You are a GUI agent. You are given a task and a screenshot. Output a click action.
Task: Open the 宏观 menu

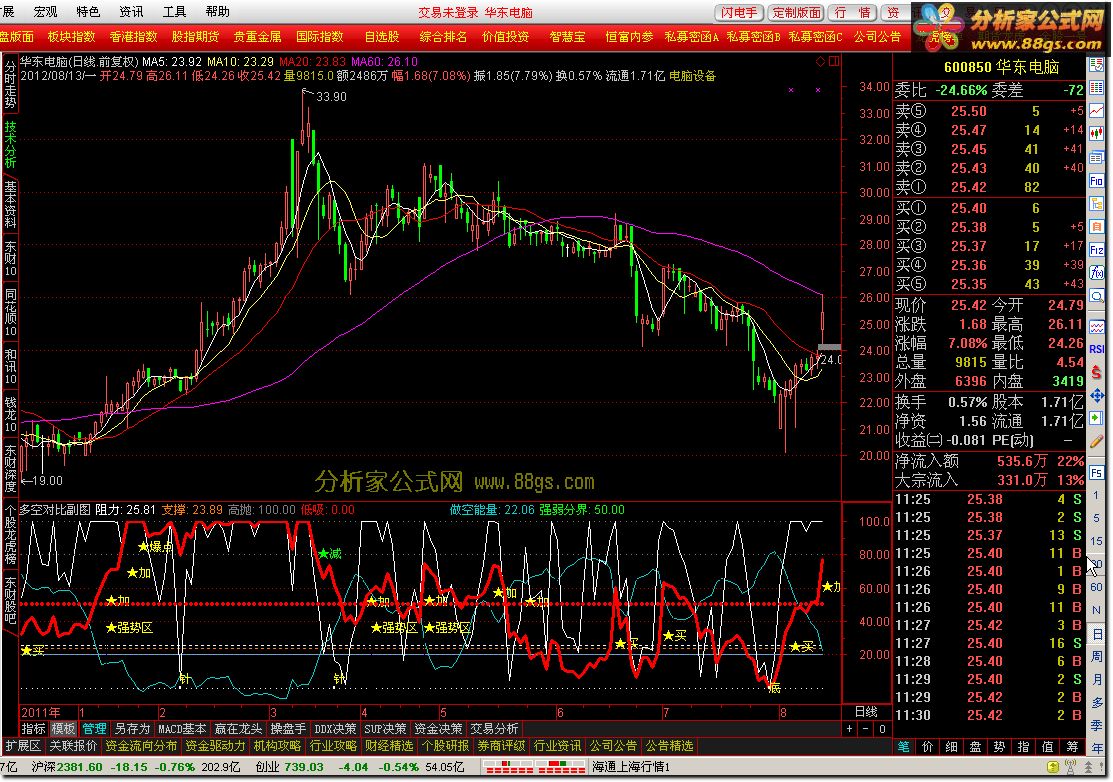(45, 11)
